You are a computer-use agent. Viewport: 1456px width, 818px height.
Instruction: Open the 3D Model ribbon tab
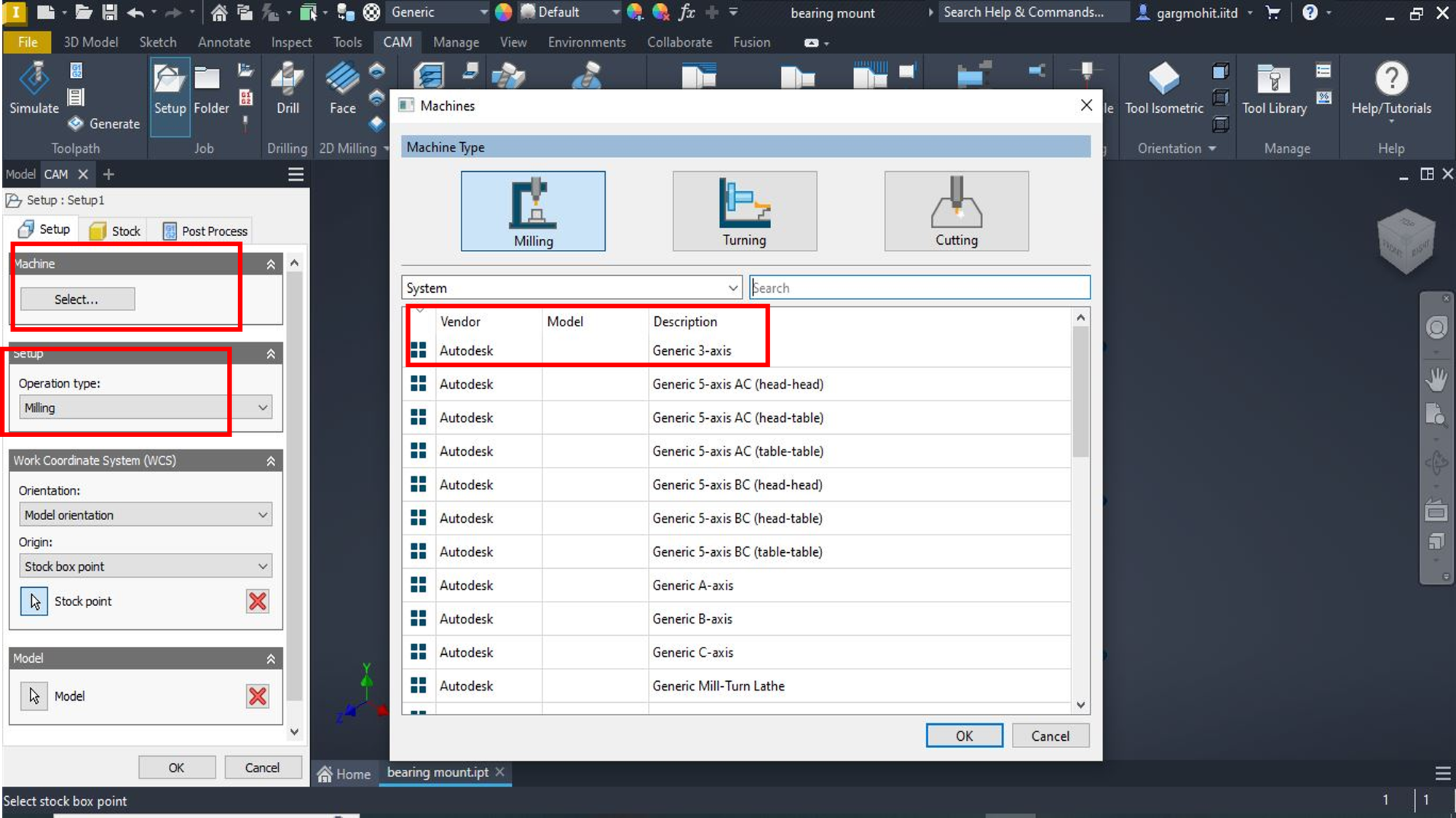point(90,42)
